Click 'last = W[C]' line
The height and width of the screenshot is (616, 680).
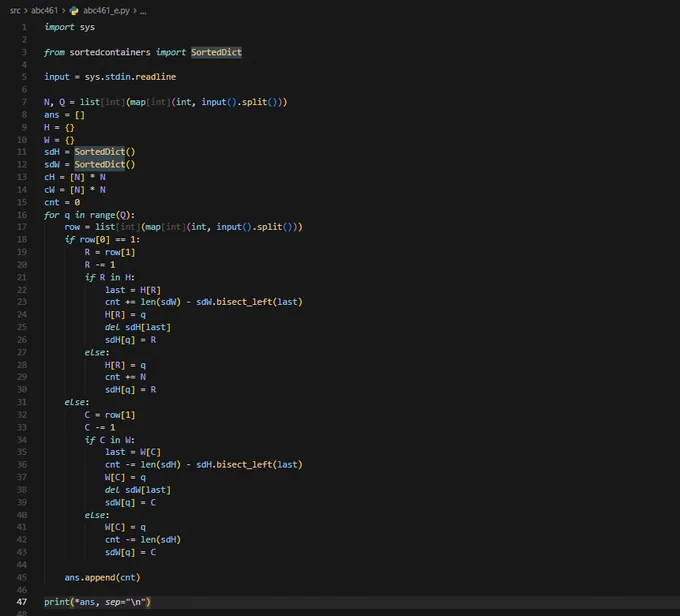(133, 452)
